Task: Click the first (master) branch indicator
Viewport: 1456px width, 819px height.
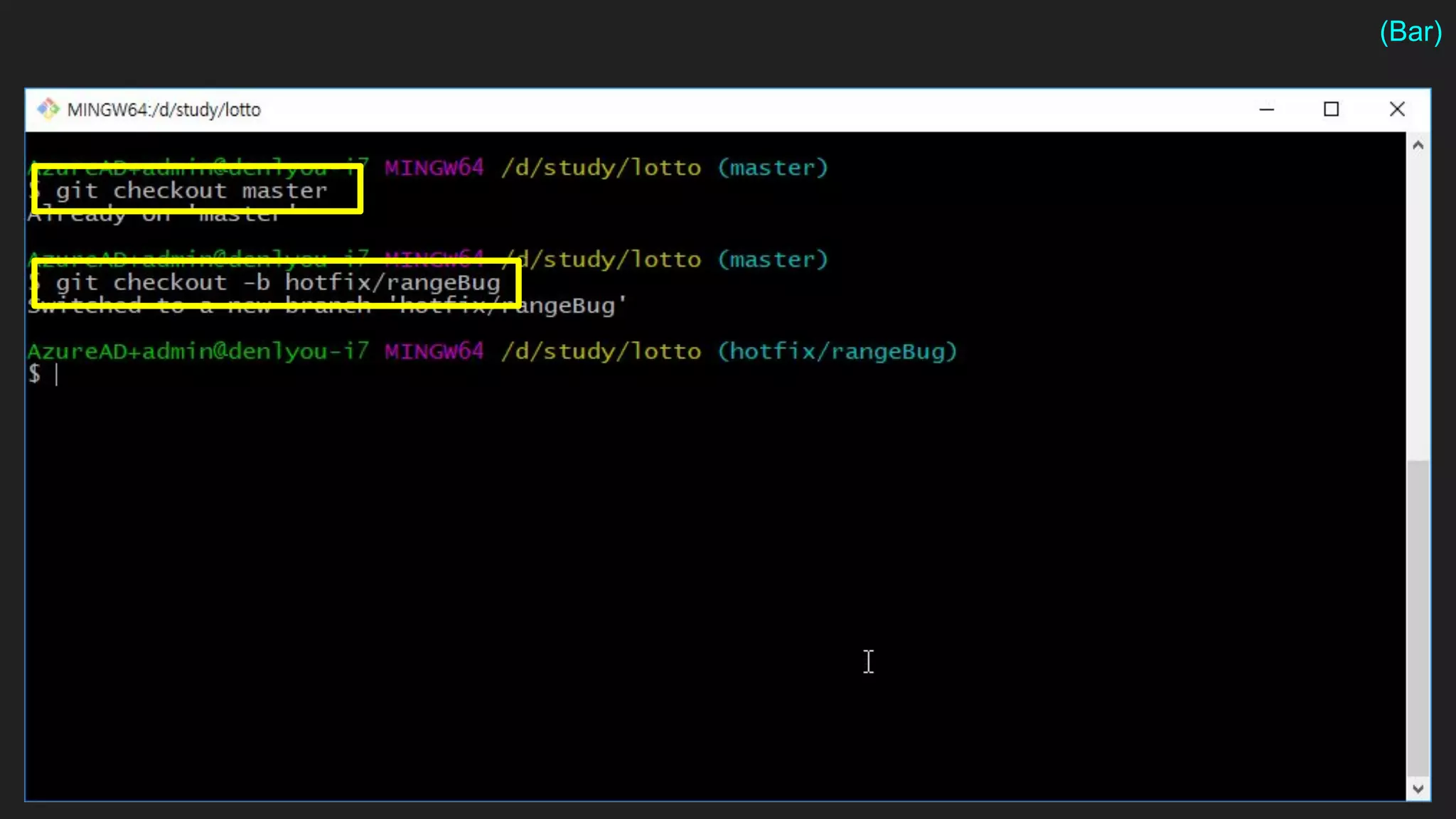Action: [x=772, y=168]
